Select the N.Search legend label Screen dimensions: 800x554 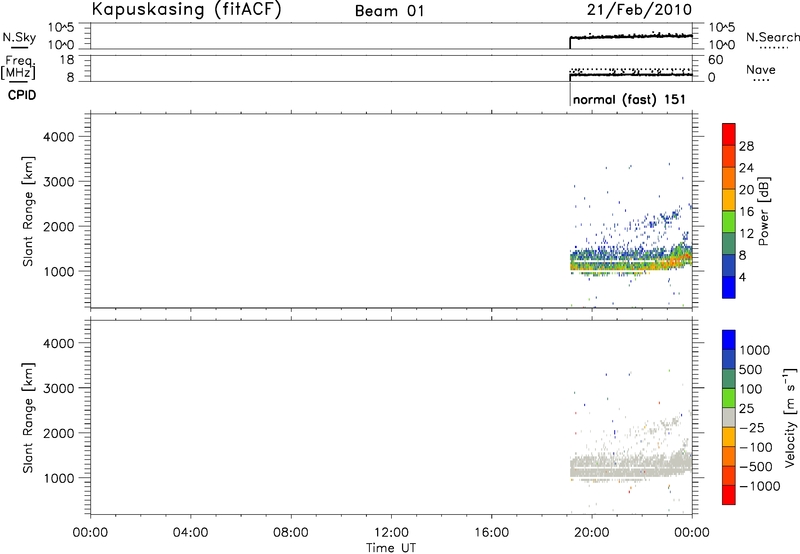772,37
